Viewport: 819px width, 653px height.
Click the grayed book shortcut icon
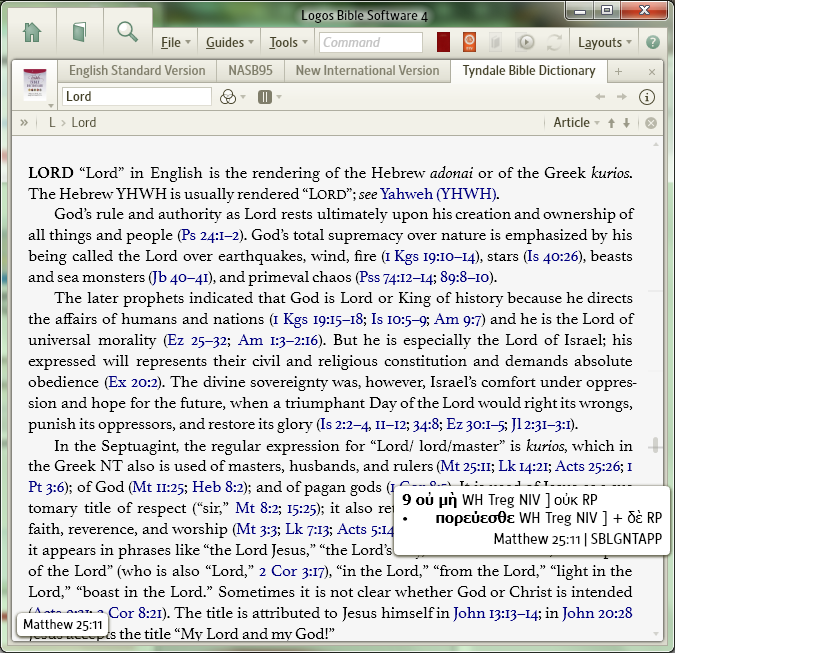(495, 42)
